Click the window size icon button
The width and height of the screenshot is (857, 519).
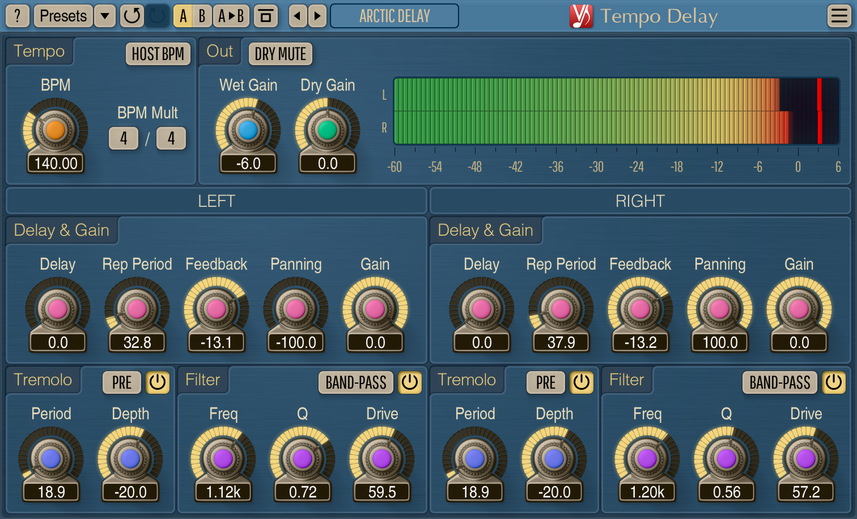pyautogui.click(x=265, y=16)
